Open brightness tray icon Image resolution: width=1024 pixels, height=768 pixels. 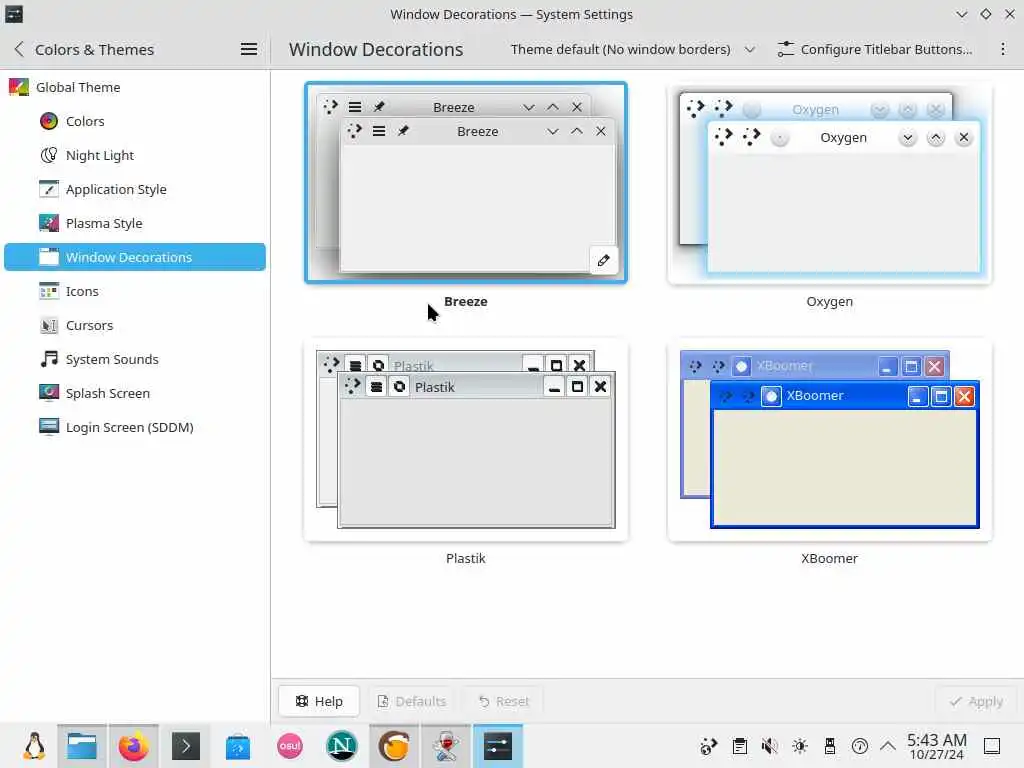[x=799, y=746]
